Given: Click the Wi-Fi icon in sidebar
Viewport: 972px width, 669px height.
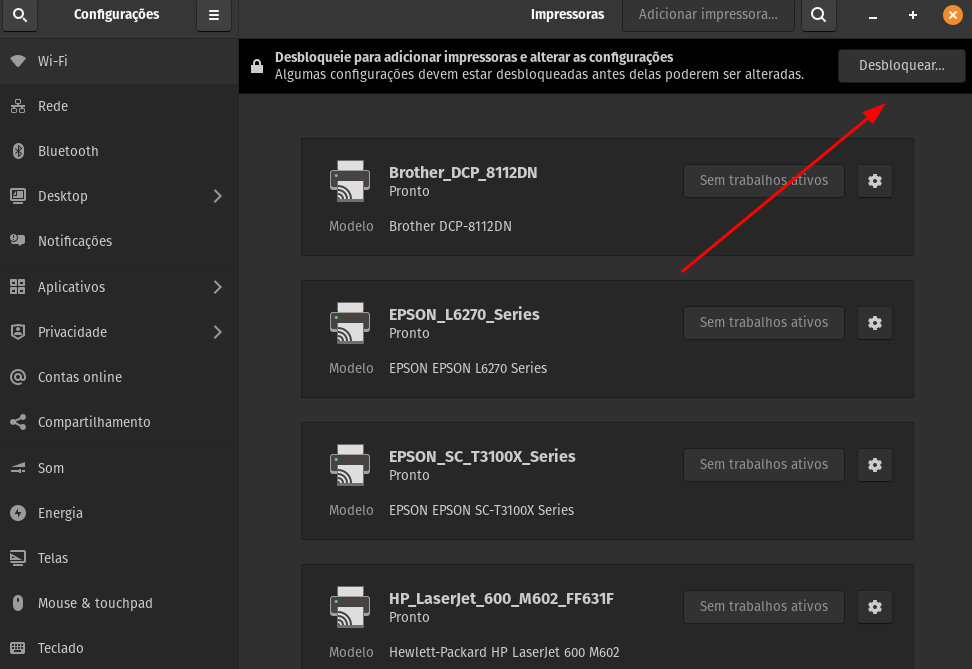Looking at the screenshot, I should [x=18, y=61].
